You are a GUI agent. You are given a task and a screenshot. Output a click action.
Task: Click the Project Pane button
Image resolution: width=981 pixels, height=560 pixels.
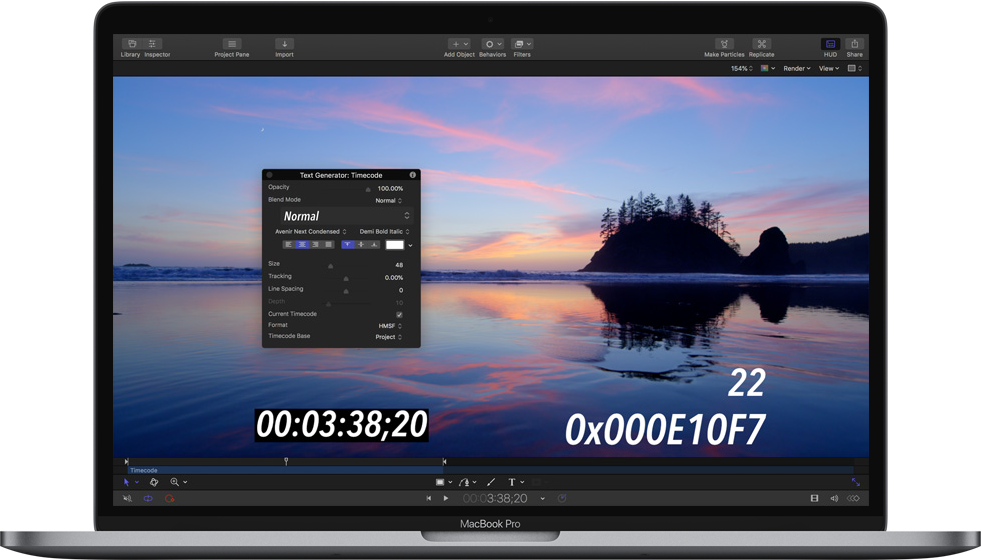click(232, 45)
